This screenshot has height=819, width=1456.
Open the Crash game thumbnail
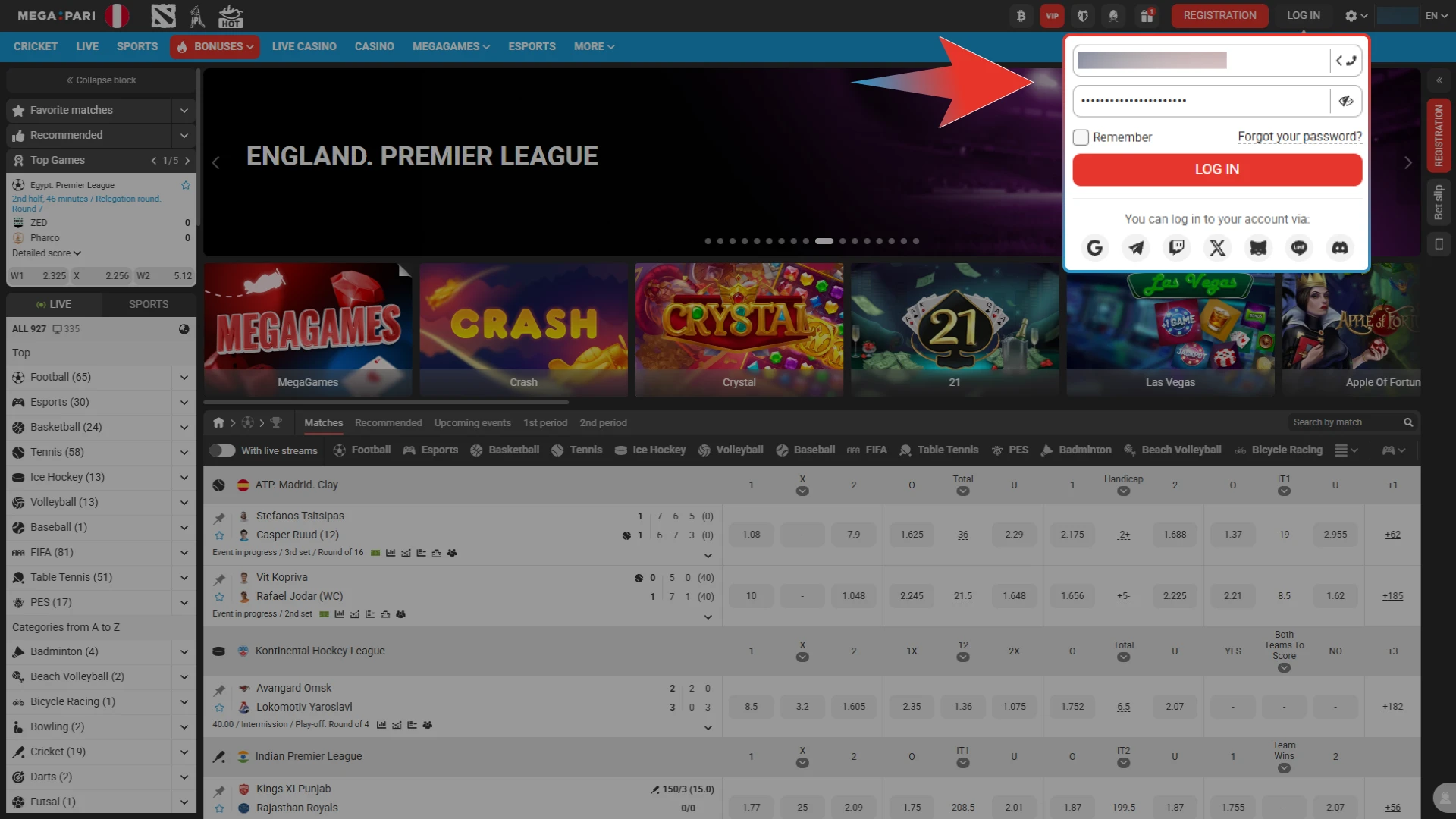(523, 330)
